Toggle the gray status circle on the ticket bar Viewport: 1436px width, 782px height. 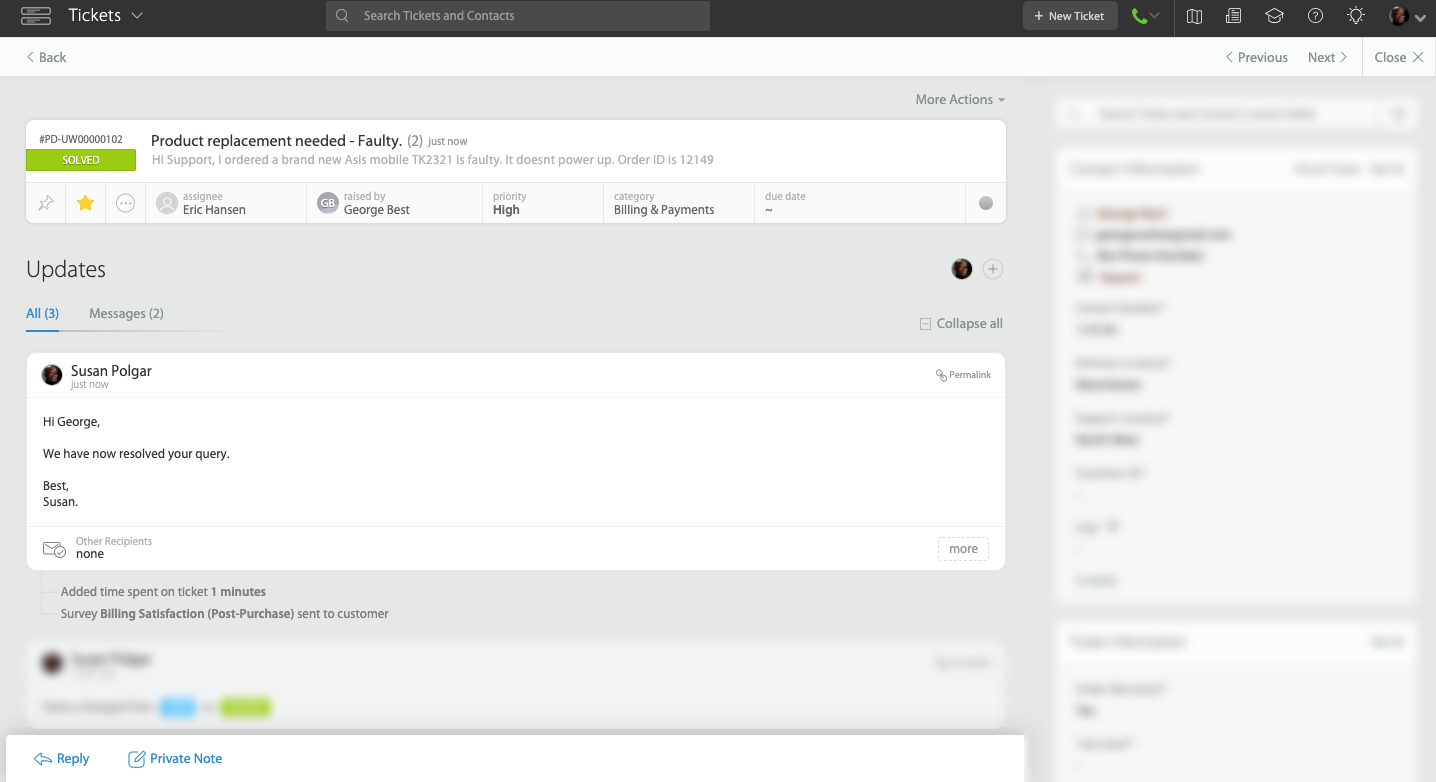tap(985, 202)
